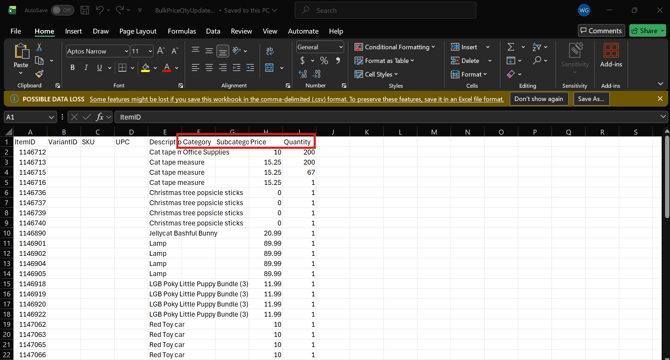Select column K header
The image size is (670, 360).
click(367, 132)
